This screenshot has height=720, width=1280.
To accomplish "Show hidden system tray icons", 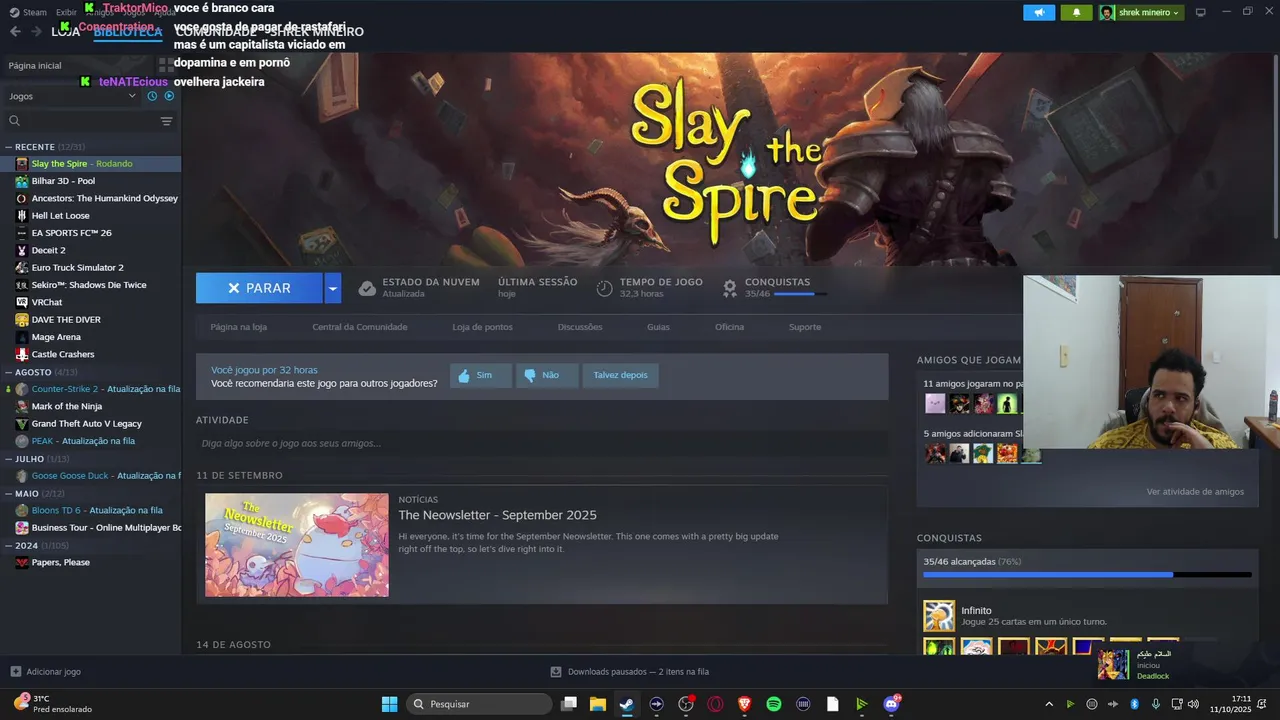I will coord(1049,704).
